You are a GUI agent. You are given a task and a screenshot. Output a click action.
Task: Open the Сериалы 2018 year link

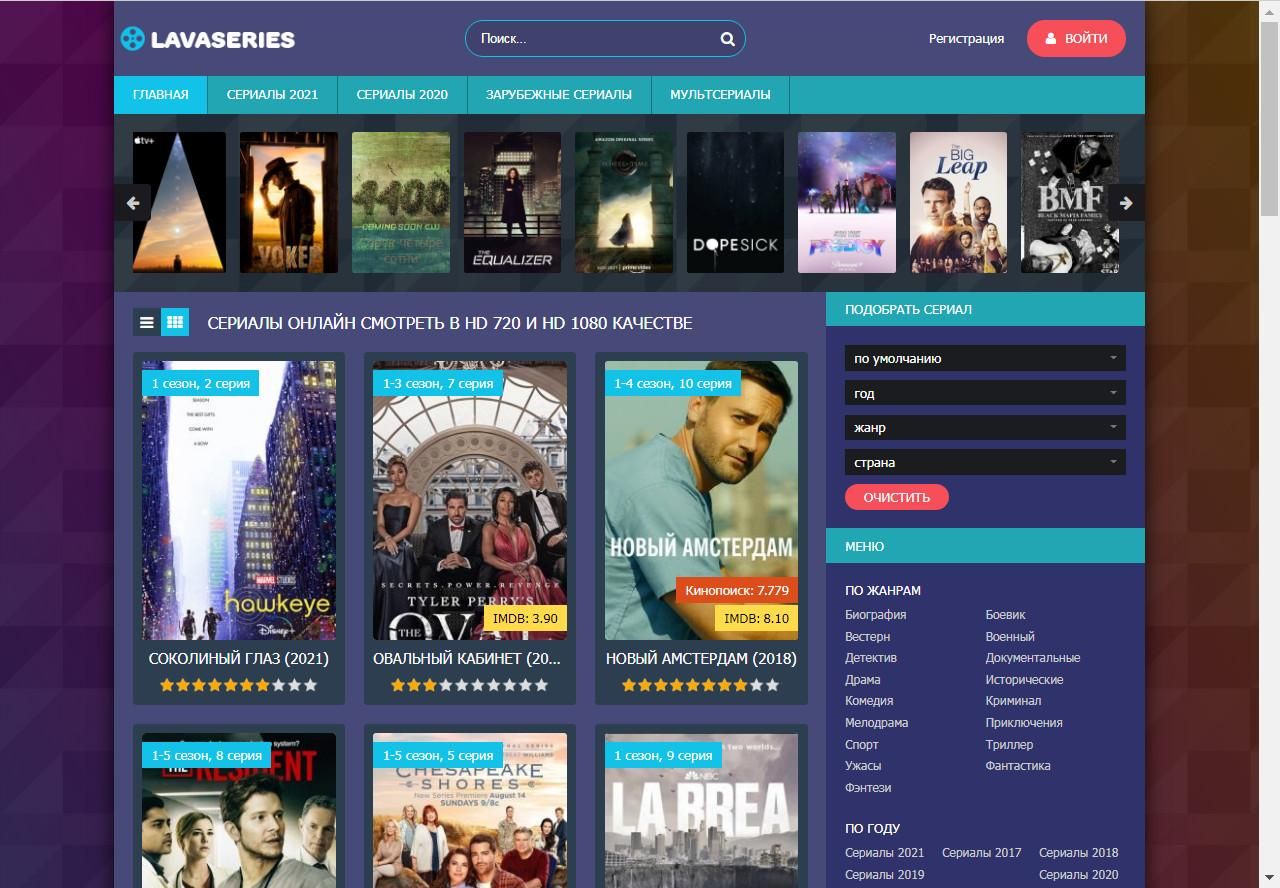tap(1079, 853)
